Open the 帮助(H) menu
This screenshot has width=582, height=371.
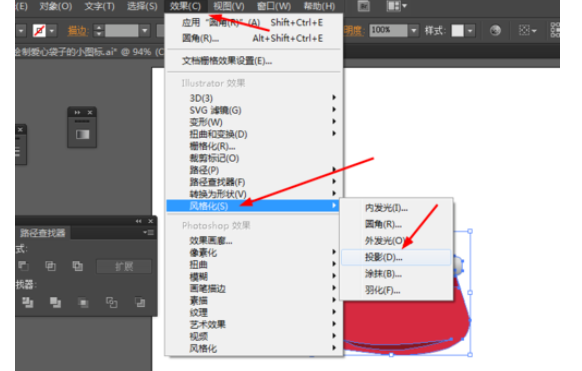(x=319, y=6)
